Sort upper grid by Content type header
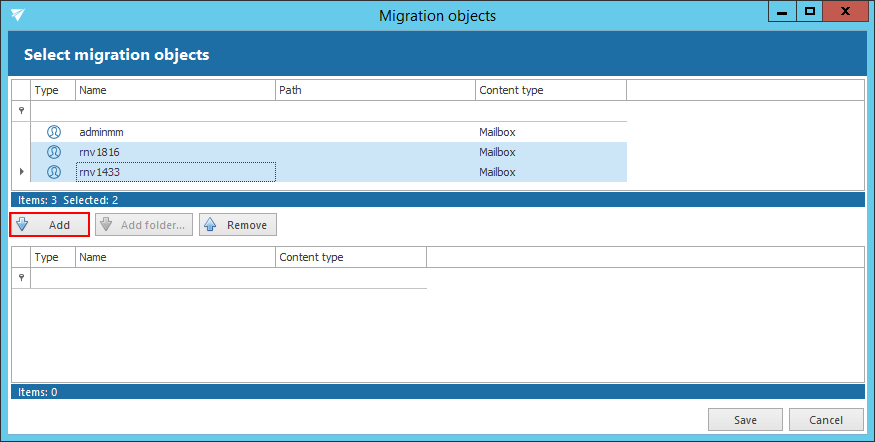The height and width of the screenshot is (442, 875). pos(550,90)
